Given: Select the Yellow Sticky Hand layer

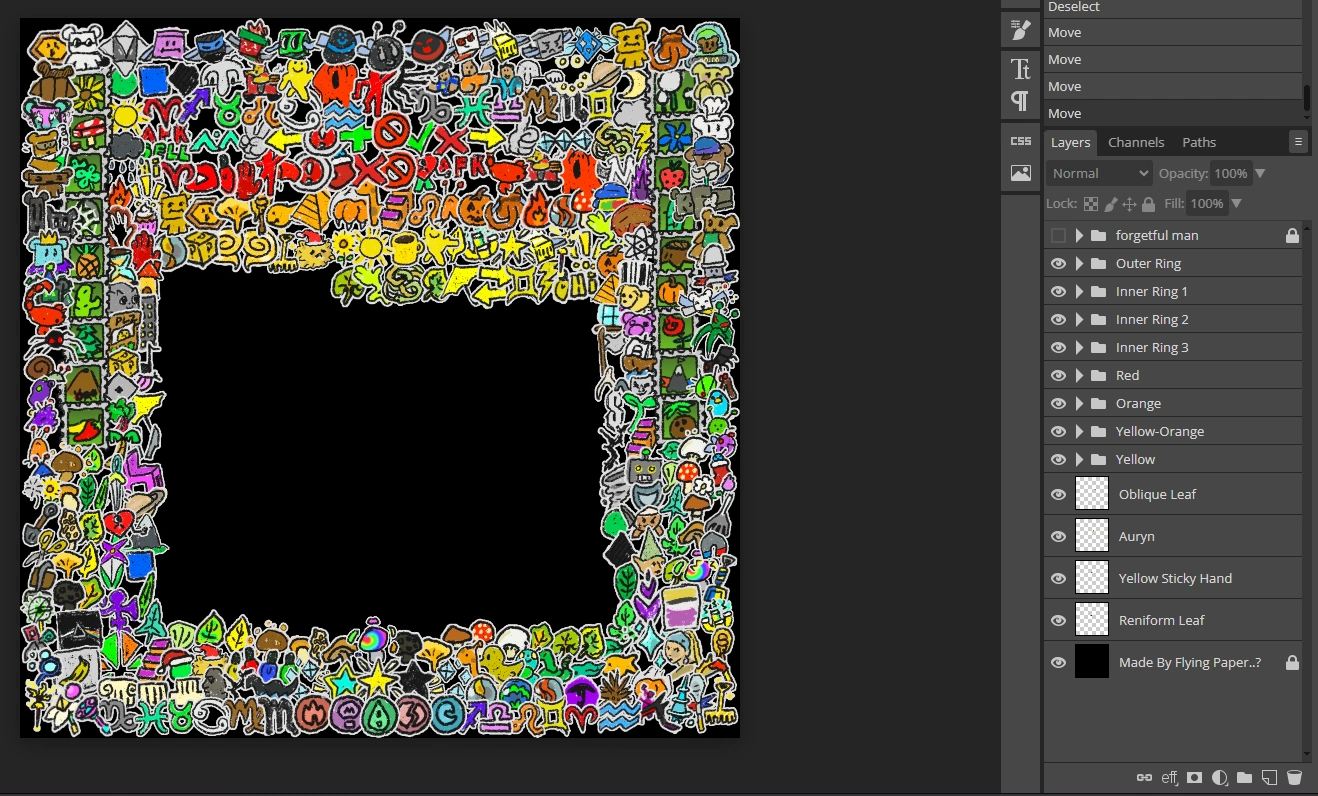Looking at the screenshot, I should tap(1175, 578).
